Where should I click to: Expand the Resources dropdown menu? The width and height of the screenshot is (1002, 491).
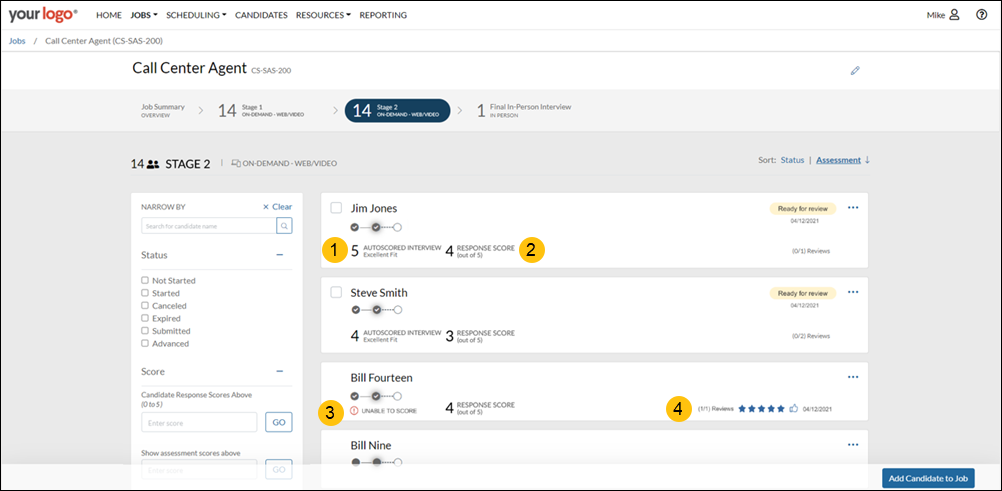(x=323, y=15)
